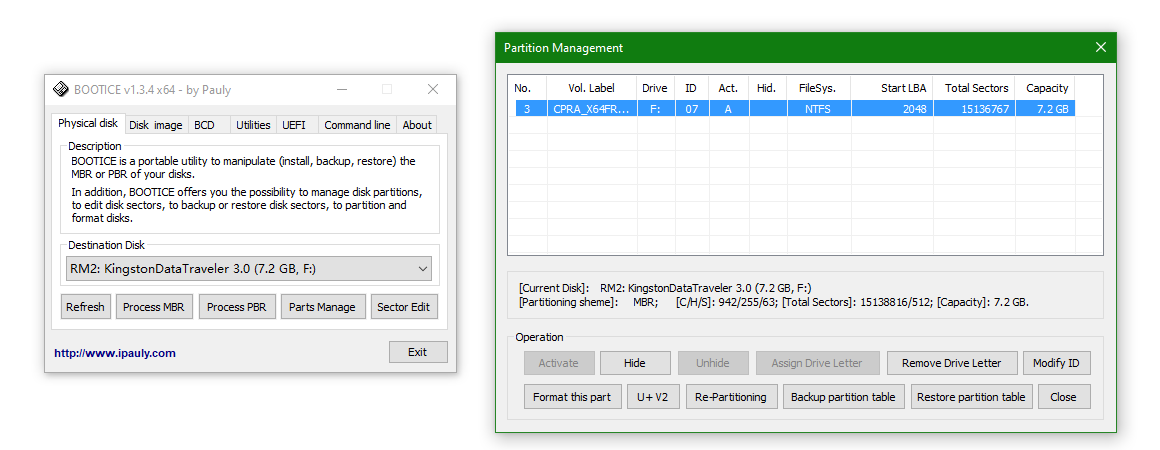The width and height of the screenshot is (1160, 450).
Task: Click the Act. column header
Action: click(728, 88)
